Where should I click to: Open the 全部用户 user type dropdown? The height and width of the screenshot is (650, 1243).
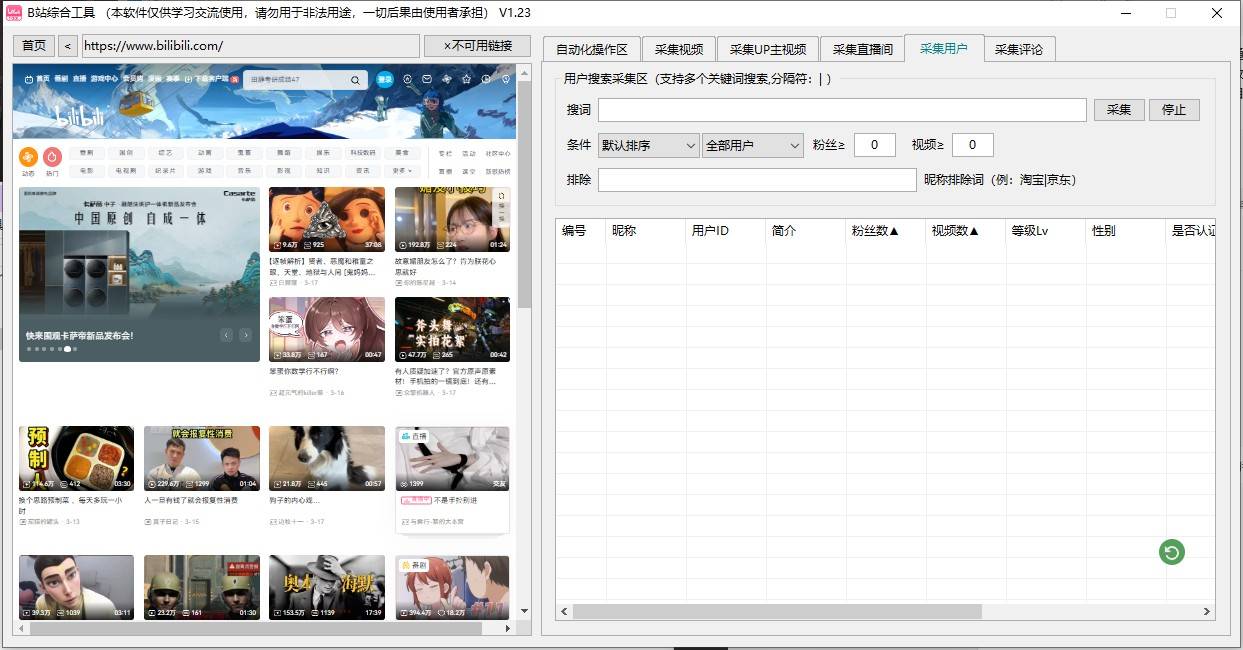pyautogui.click(x=752, y=145)
